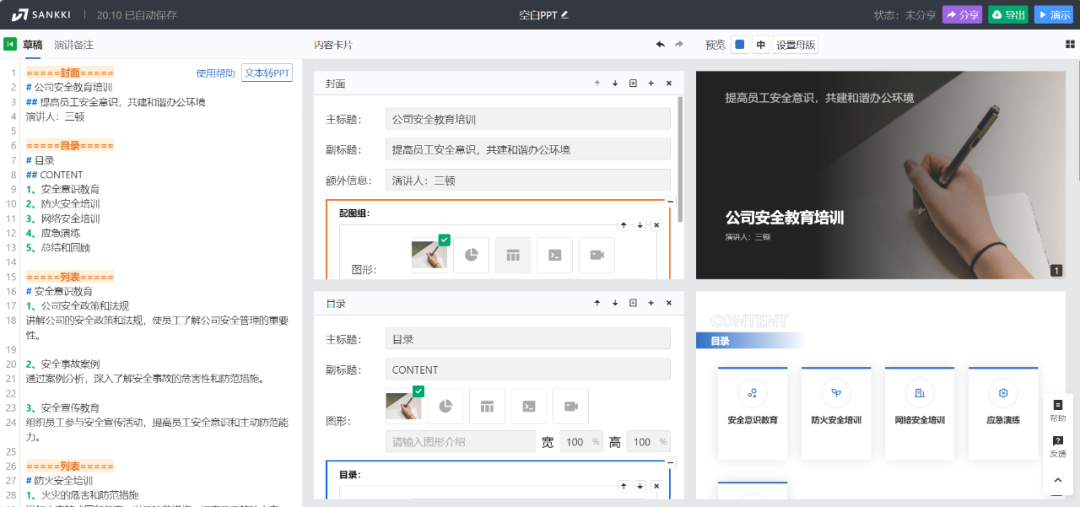Move the 目录 card up
This screenshot has height=507, width=1080.
point(597,303)
